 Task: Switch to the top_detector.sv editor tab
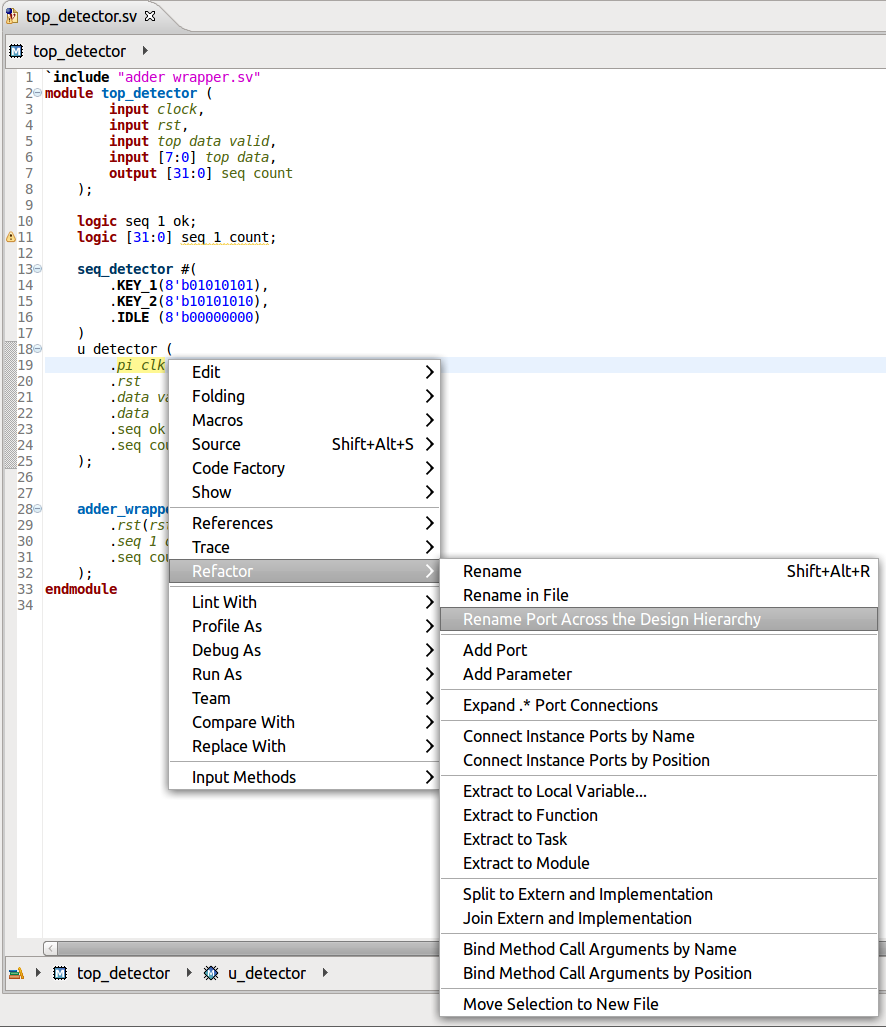(75, 15)
